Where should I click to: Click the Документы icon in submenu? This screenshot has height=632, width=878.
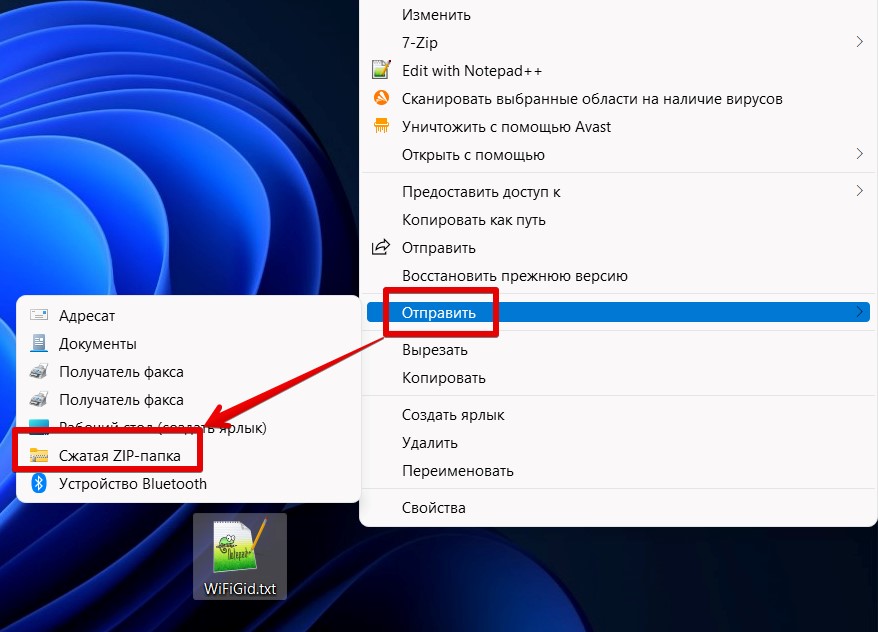pos(39,343)
